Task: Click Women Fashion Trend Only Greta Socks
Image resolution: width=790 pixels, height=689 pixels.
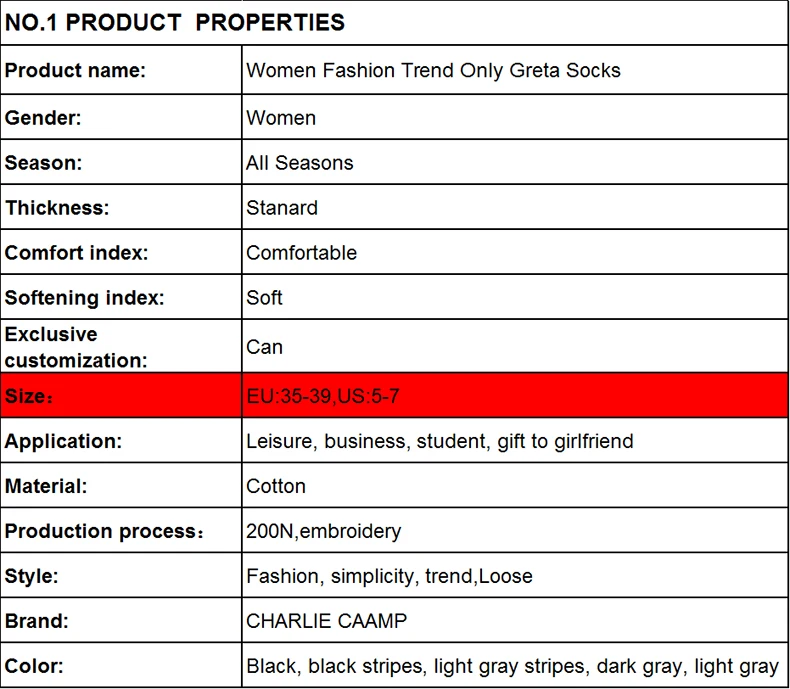Action: point(433,71)
